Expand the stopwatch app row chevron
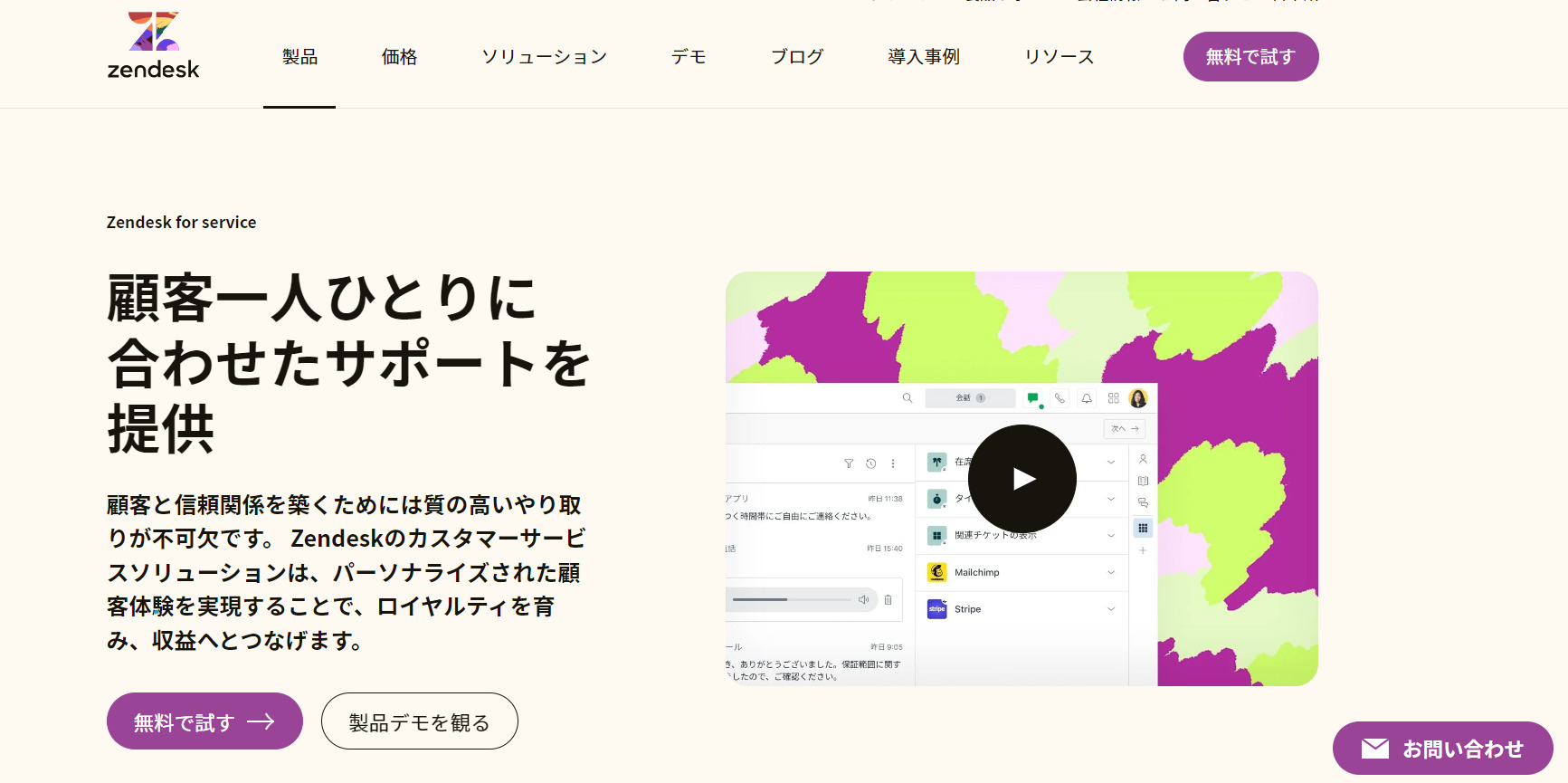This screenshot has height=783, width=1568. 1111,499
